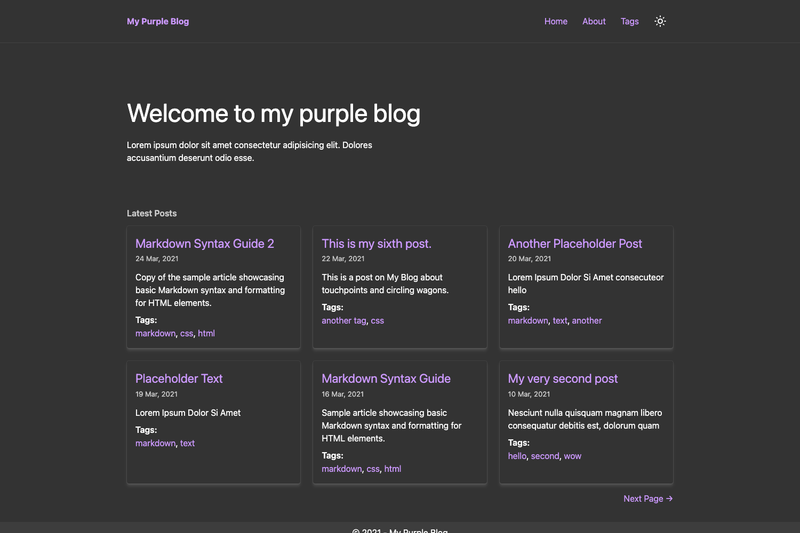Open the Markdown Syntax Guide 2 post
The height and width of the screenshot is (533, 800).
[205, 244]
